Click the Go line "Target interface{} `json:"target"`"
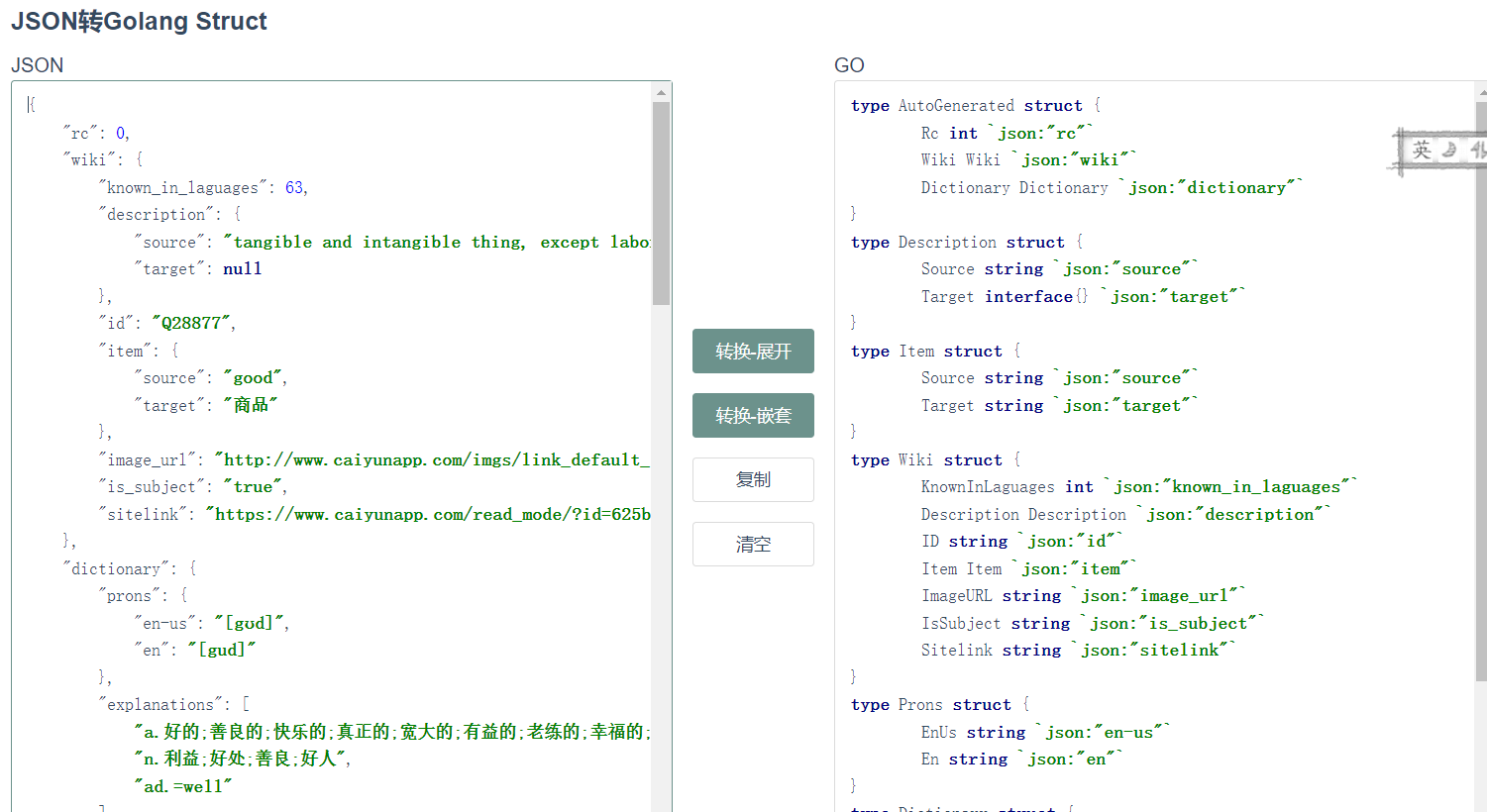The image size is (1487, 812). tap(1083, 296)
